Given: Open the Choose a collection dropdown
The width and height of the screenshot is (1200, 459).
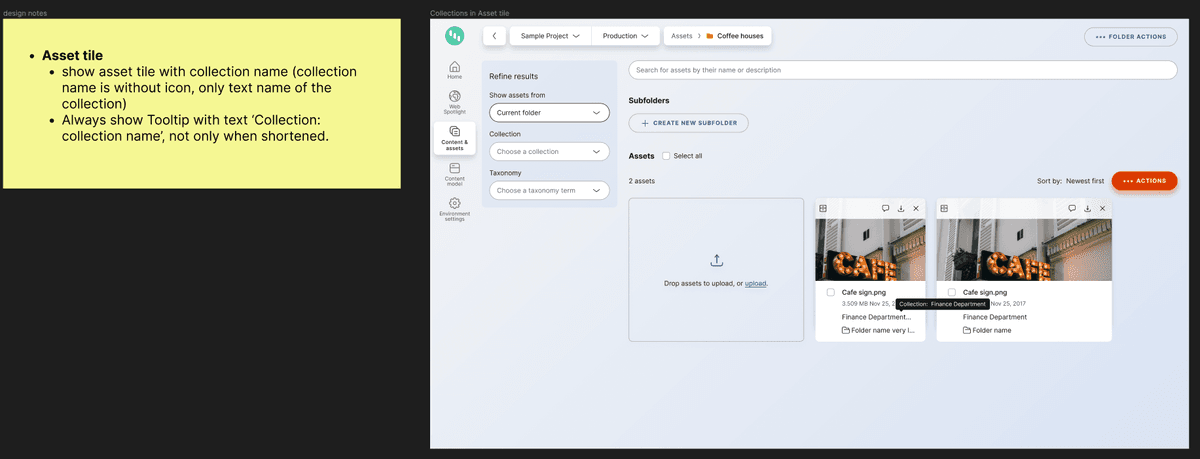Looking at the screenshot, I should coord(549,152).
